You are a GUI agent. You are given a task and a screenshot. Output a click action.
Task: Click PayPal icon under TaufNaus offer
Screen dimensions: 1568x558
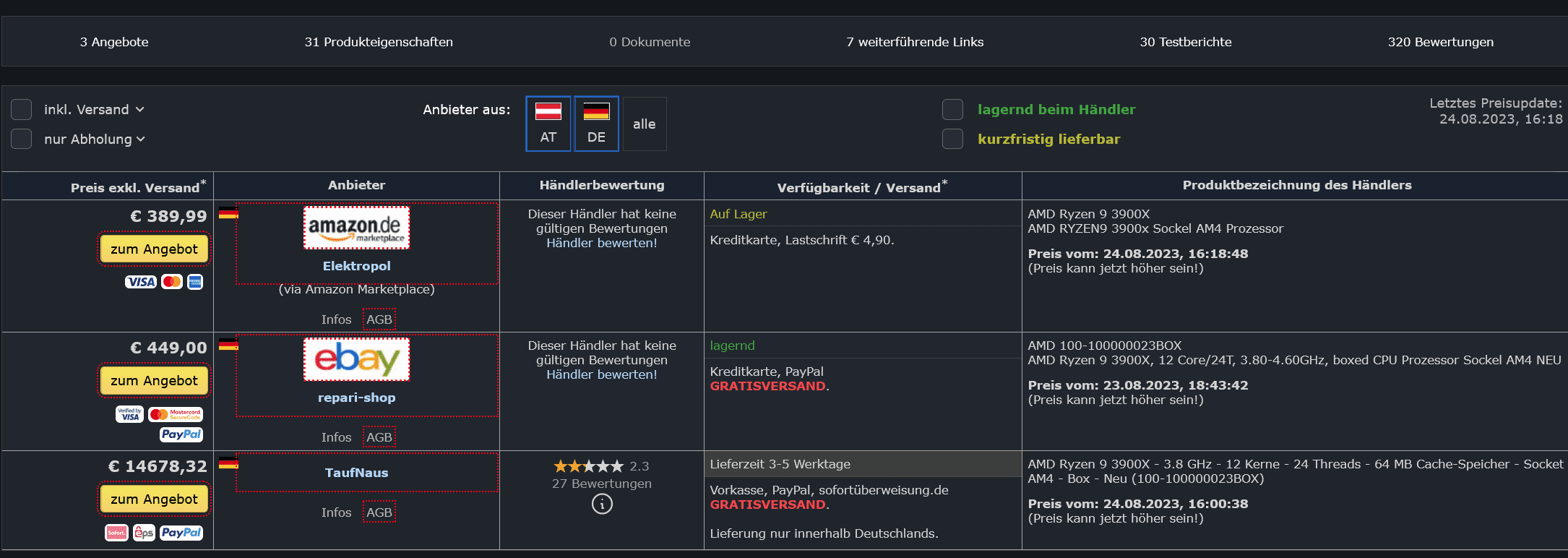pyautogui.click(x=181, y=533)
